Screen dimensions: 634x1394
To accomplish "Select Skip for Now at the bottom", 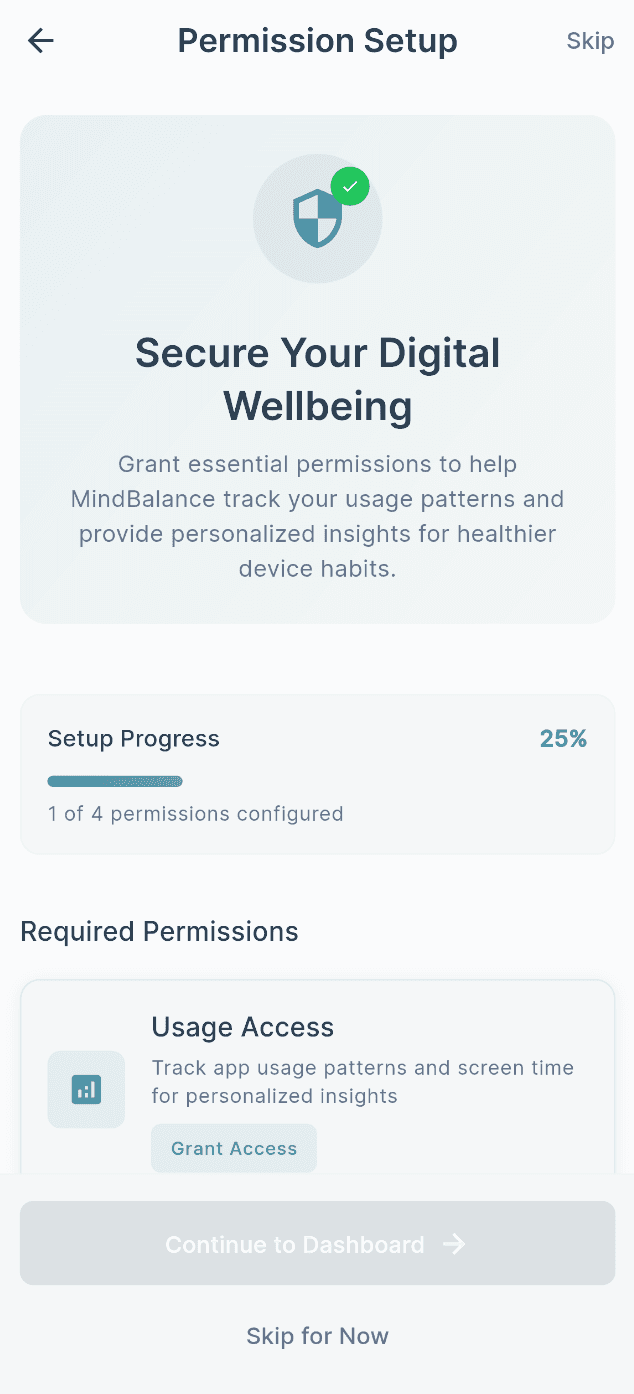I will click(x=317, y=1335).
